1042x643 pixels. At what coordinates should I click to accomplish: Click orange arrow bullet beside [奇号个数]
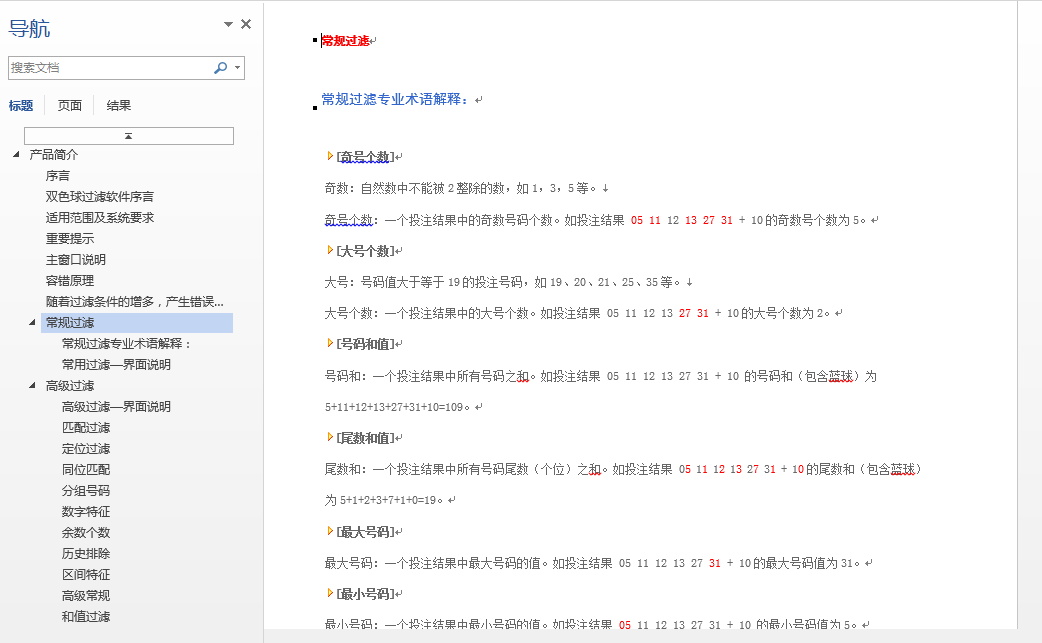coord(331,156)
